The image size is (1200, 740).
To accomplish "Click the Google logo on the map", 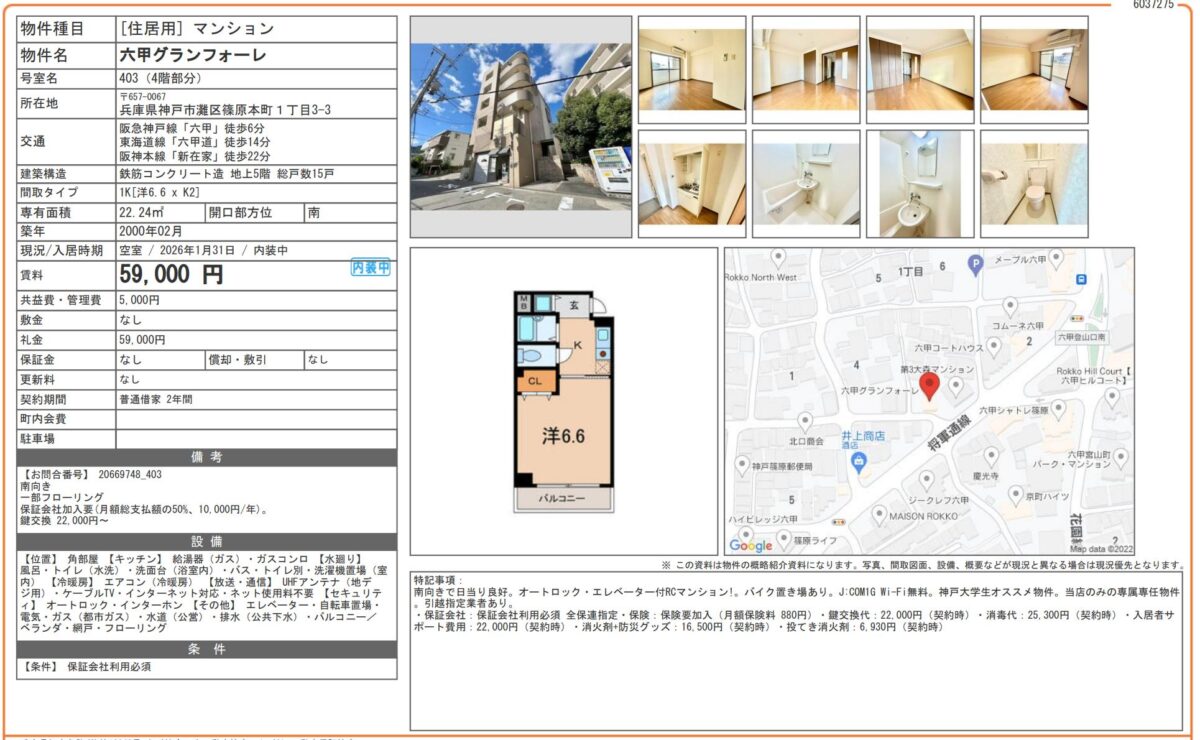I will (x=751, y=545).
